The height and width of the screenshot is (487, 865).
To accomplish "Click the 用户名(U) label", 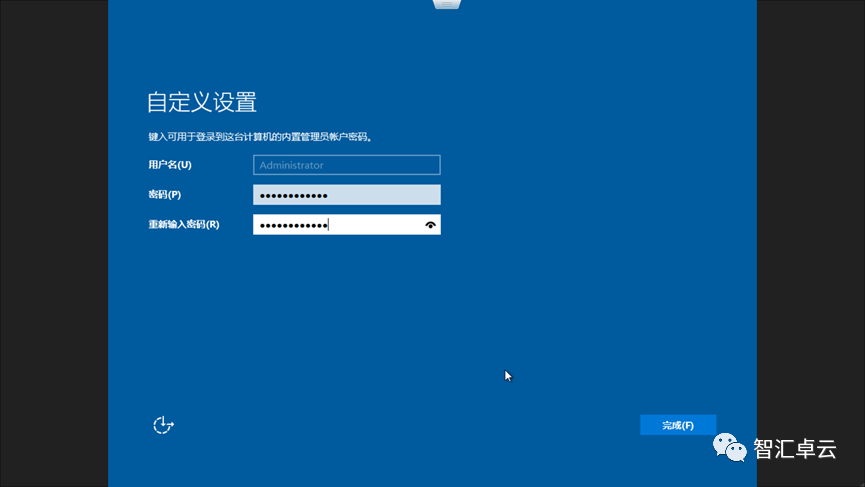I will click(x=170, y=165).
